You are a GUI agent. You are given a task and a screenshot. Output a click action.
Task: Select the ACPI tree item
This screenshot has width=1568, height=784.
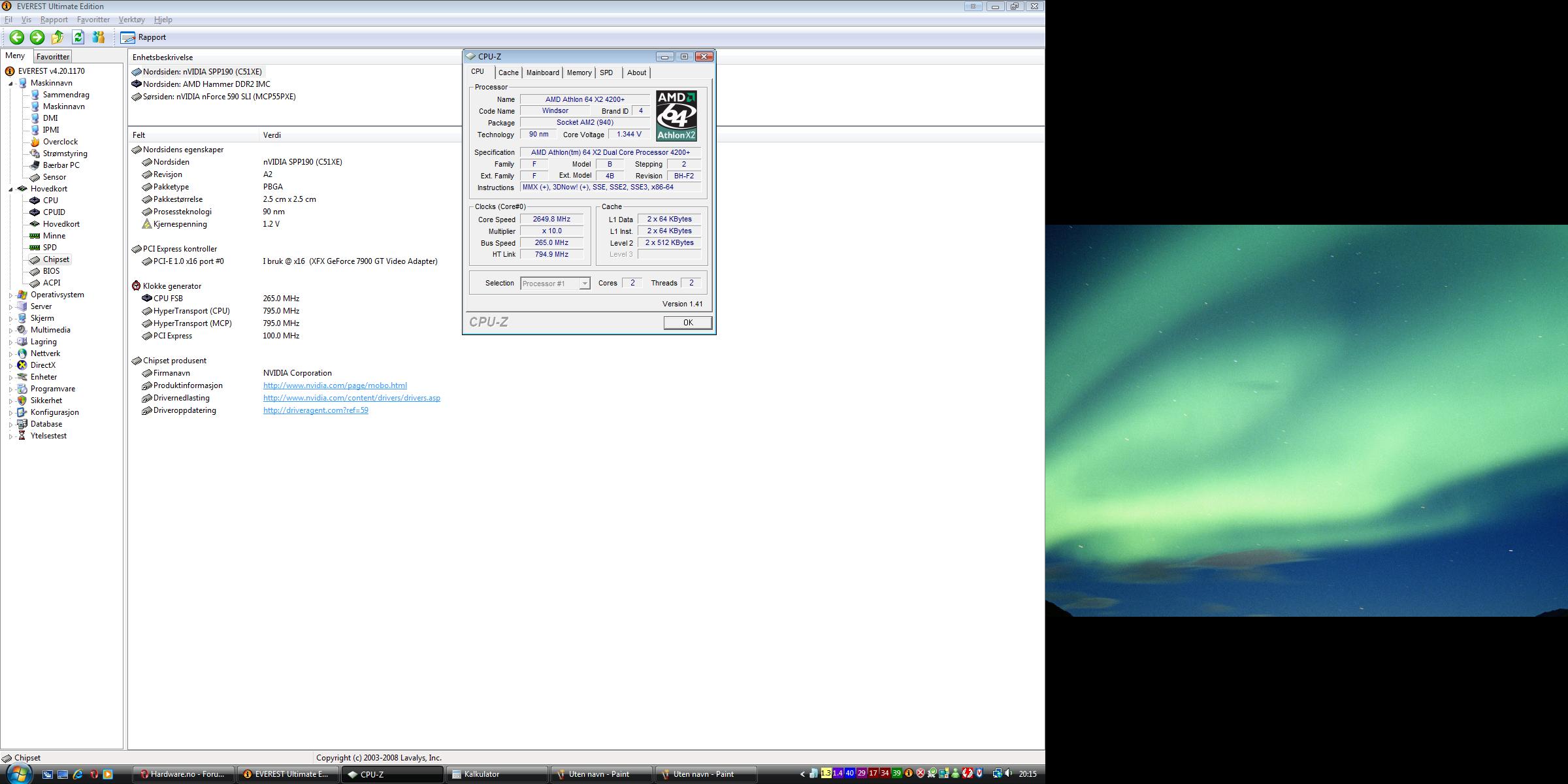pyautogui.click(x=52, y=283)
